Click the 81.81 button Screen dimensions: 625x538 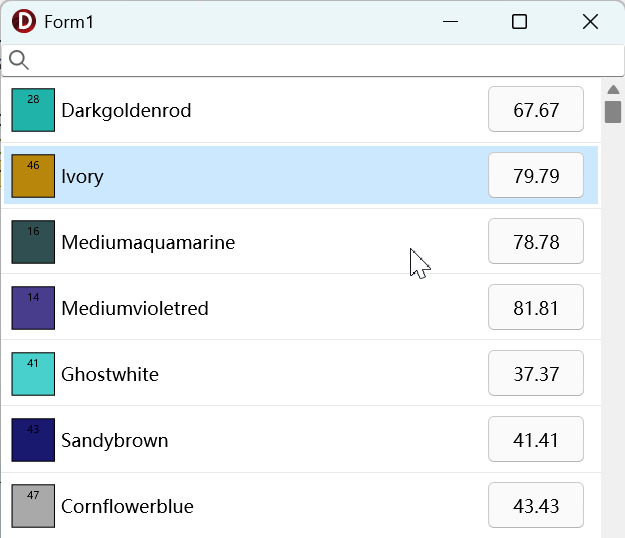(535, 308)
